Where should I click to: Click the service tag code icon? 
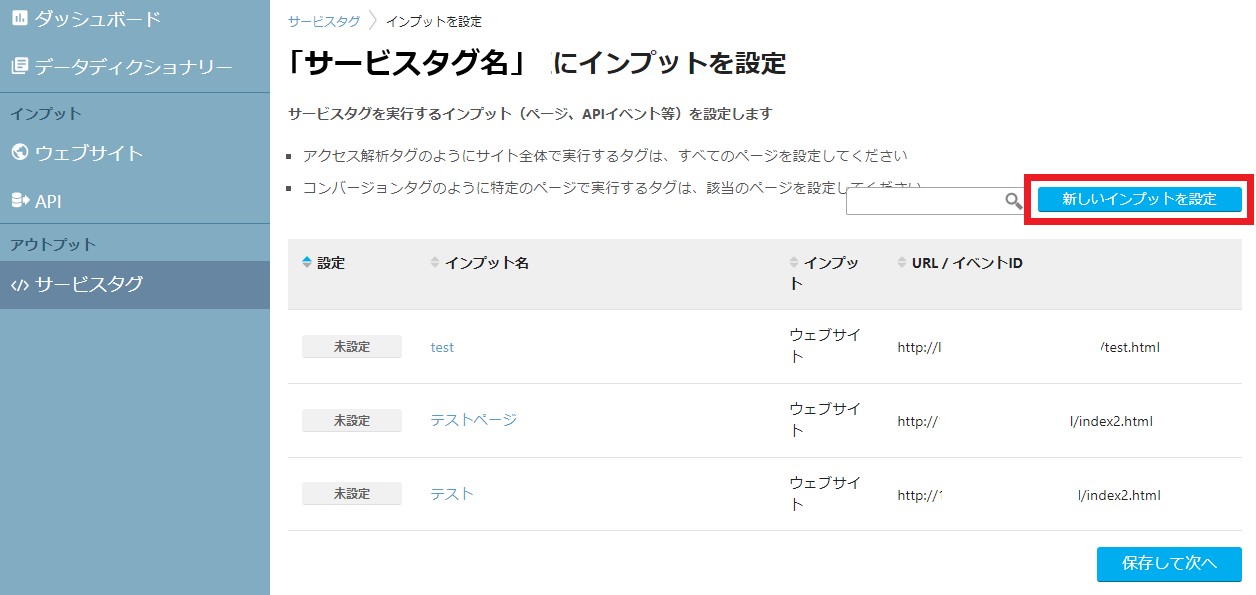tap(19, 284)
